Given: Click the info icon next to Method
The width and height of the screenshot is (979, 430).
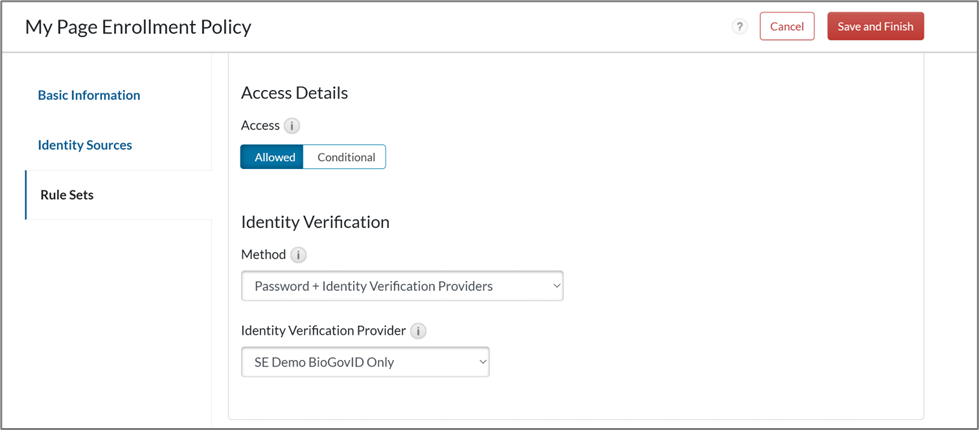Looking at the screenshot, I should [298, 255].
